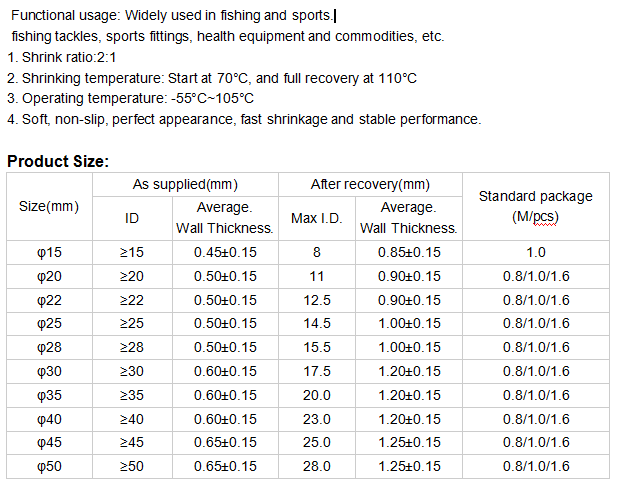Click the "≥30" ID cell
The height and width of the screenshot is (485, 617).
pyautogui.click(x=132, y=371)
